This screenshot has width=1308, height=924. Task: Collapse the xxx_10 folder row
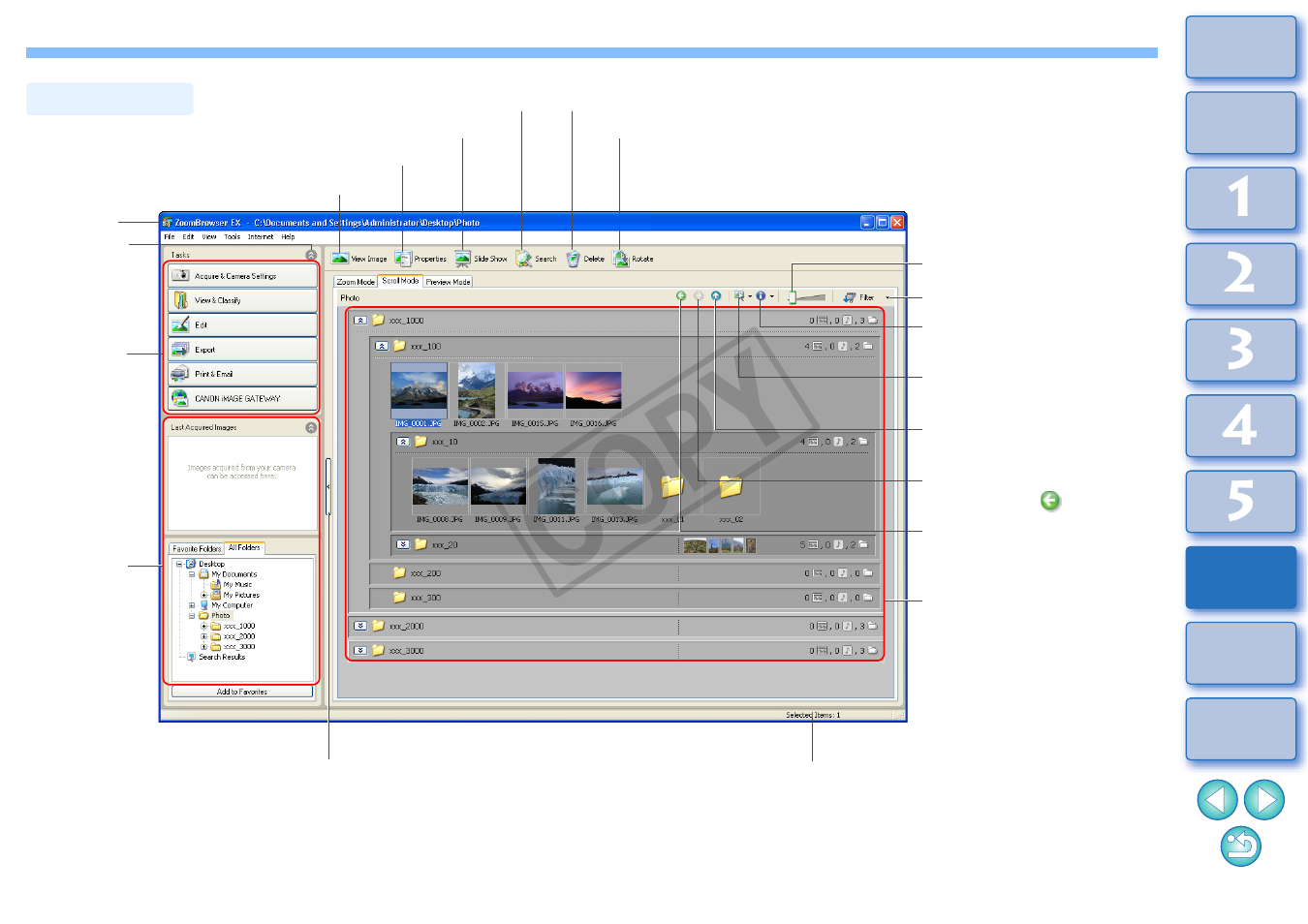tap(403, 442)
